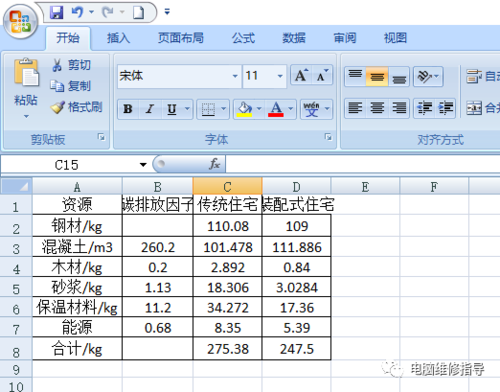This screenshot has width=500, height=392.
Task: Switch to the 公式 (Formulas) tab
Action: coord(244,38)
